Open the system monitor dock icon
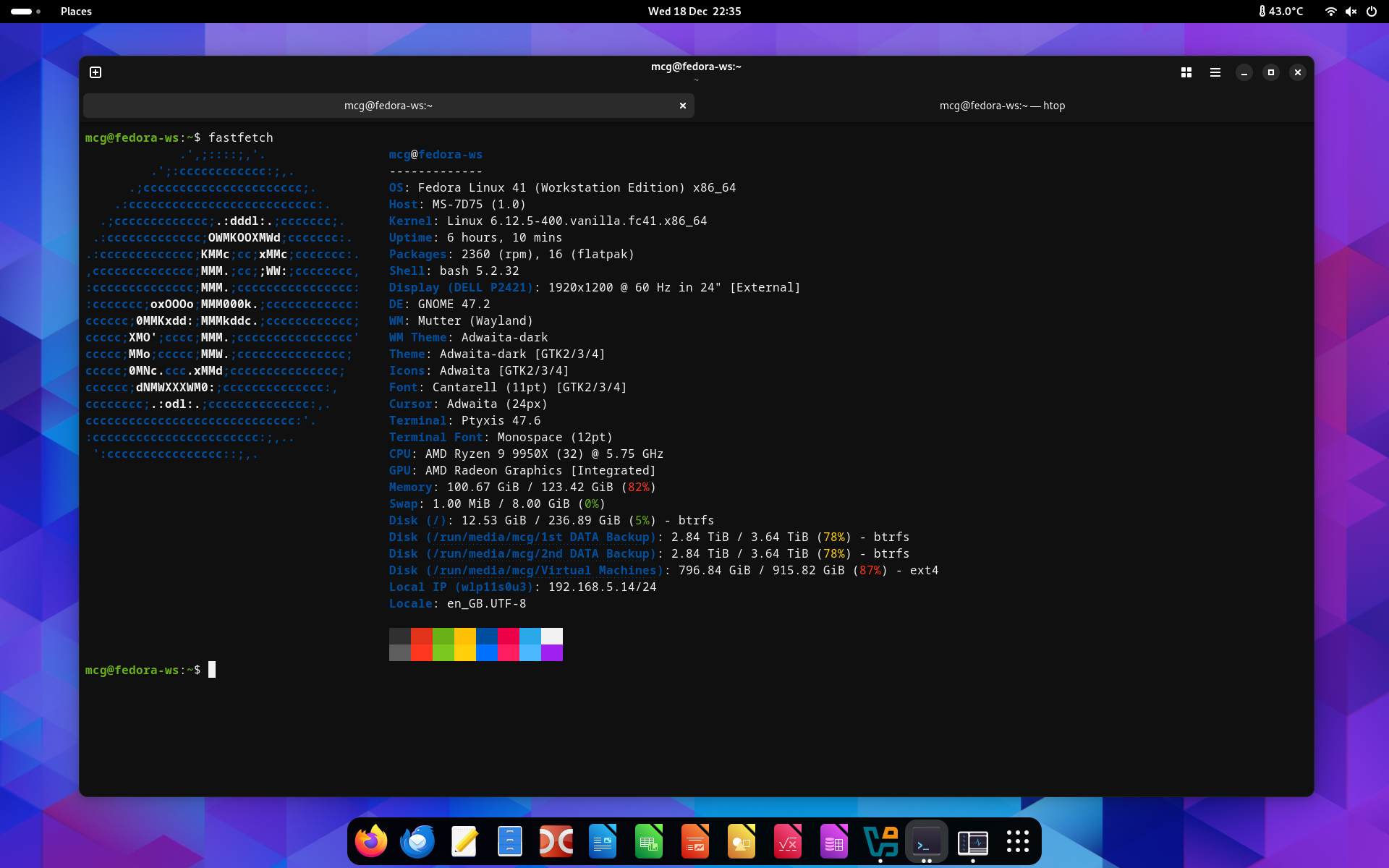The height and width of the screenshot is (868, 1389). click(973, 841)
